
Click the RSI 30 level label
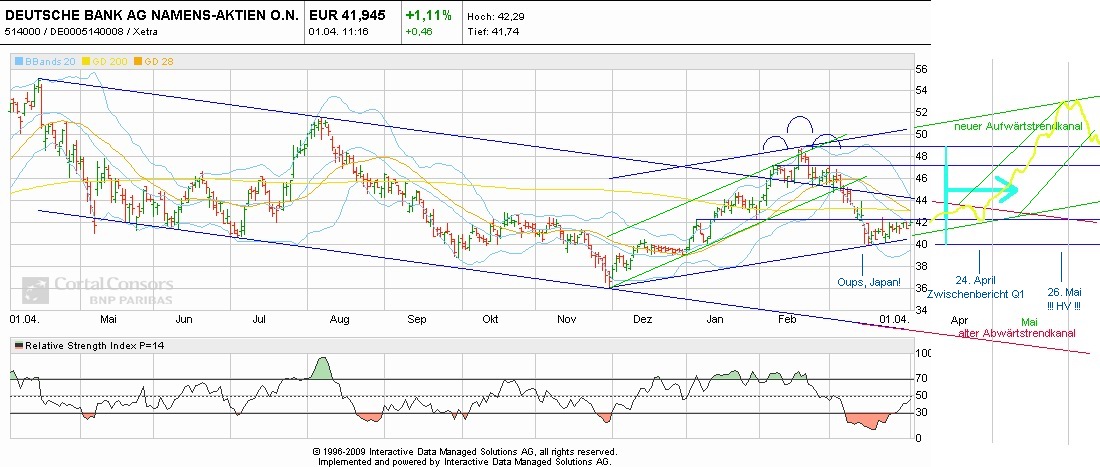[923, 413]
